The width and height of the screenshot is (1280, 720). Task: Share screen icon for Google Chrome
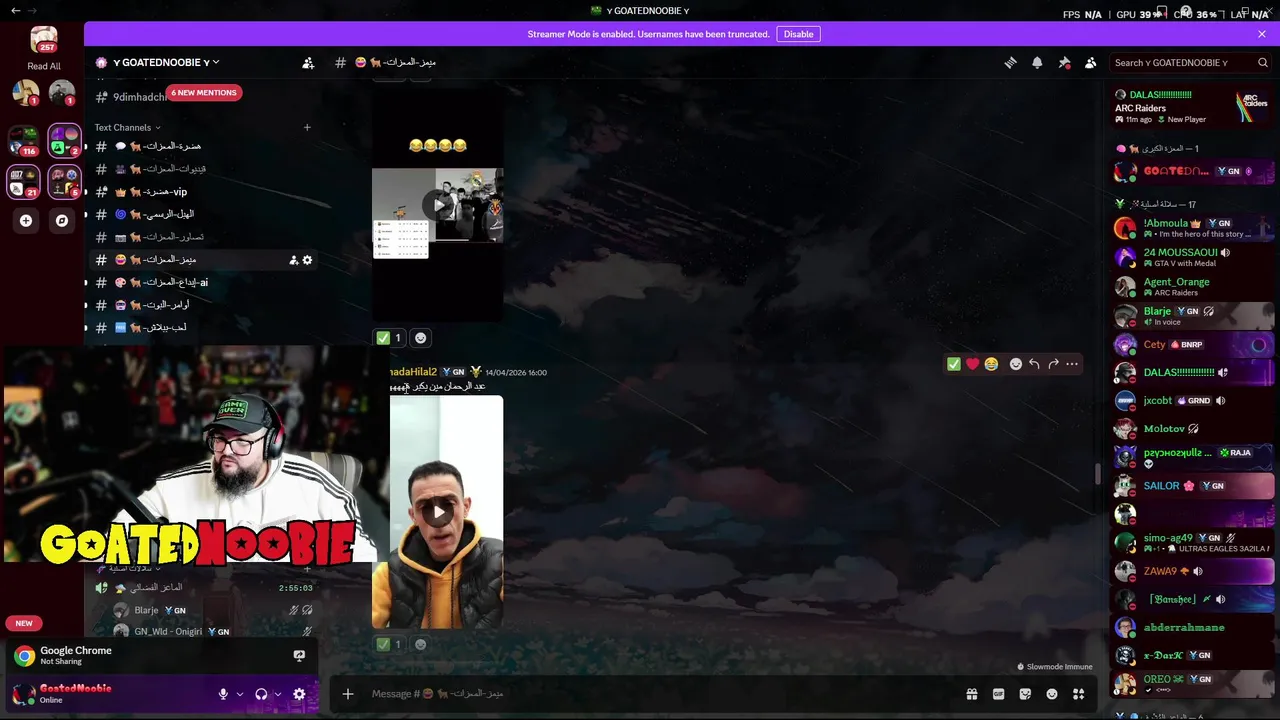point(299,656)
